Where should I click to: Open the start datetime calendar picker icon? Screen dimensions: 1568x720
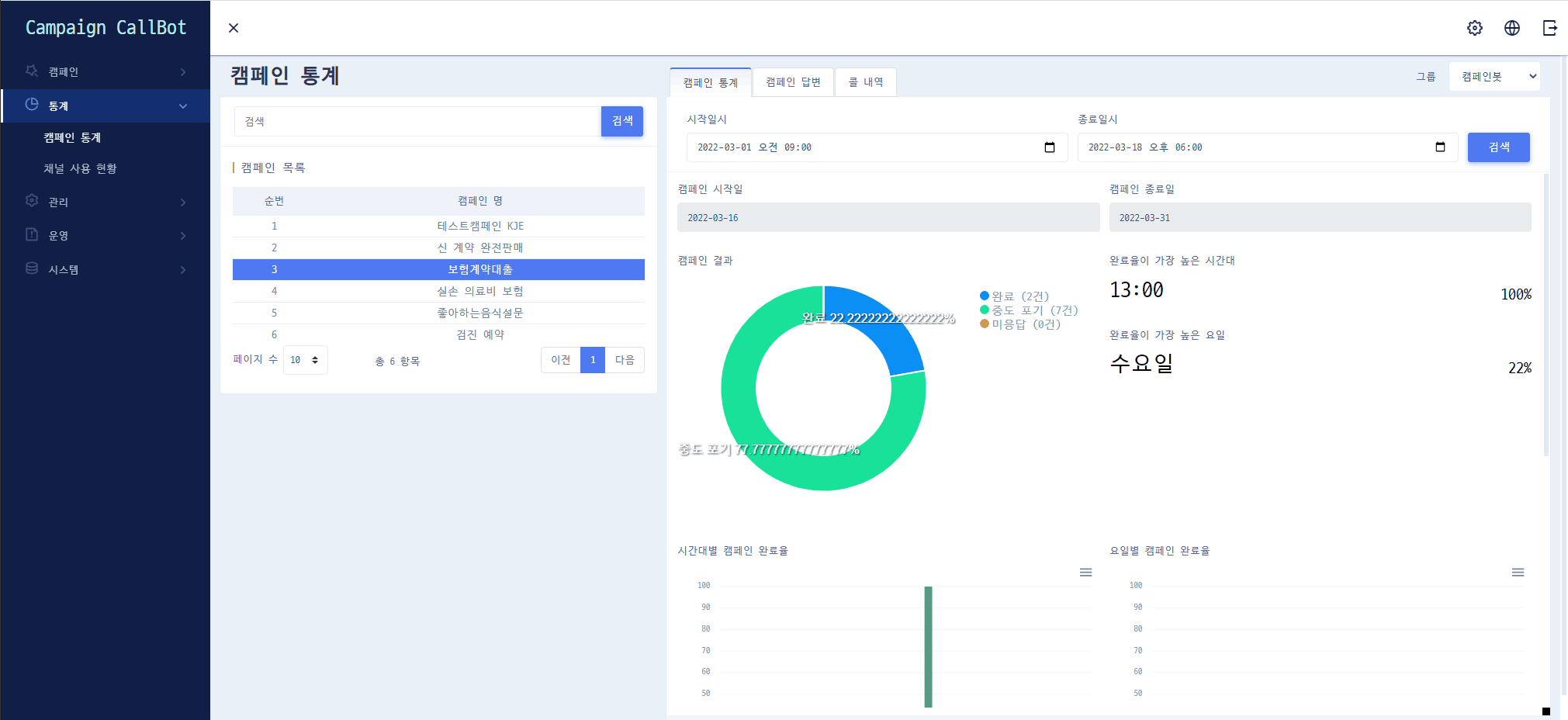[1049, 147]
